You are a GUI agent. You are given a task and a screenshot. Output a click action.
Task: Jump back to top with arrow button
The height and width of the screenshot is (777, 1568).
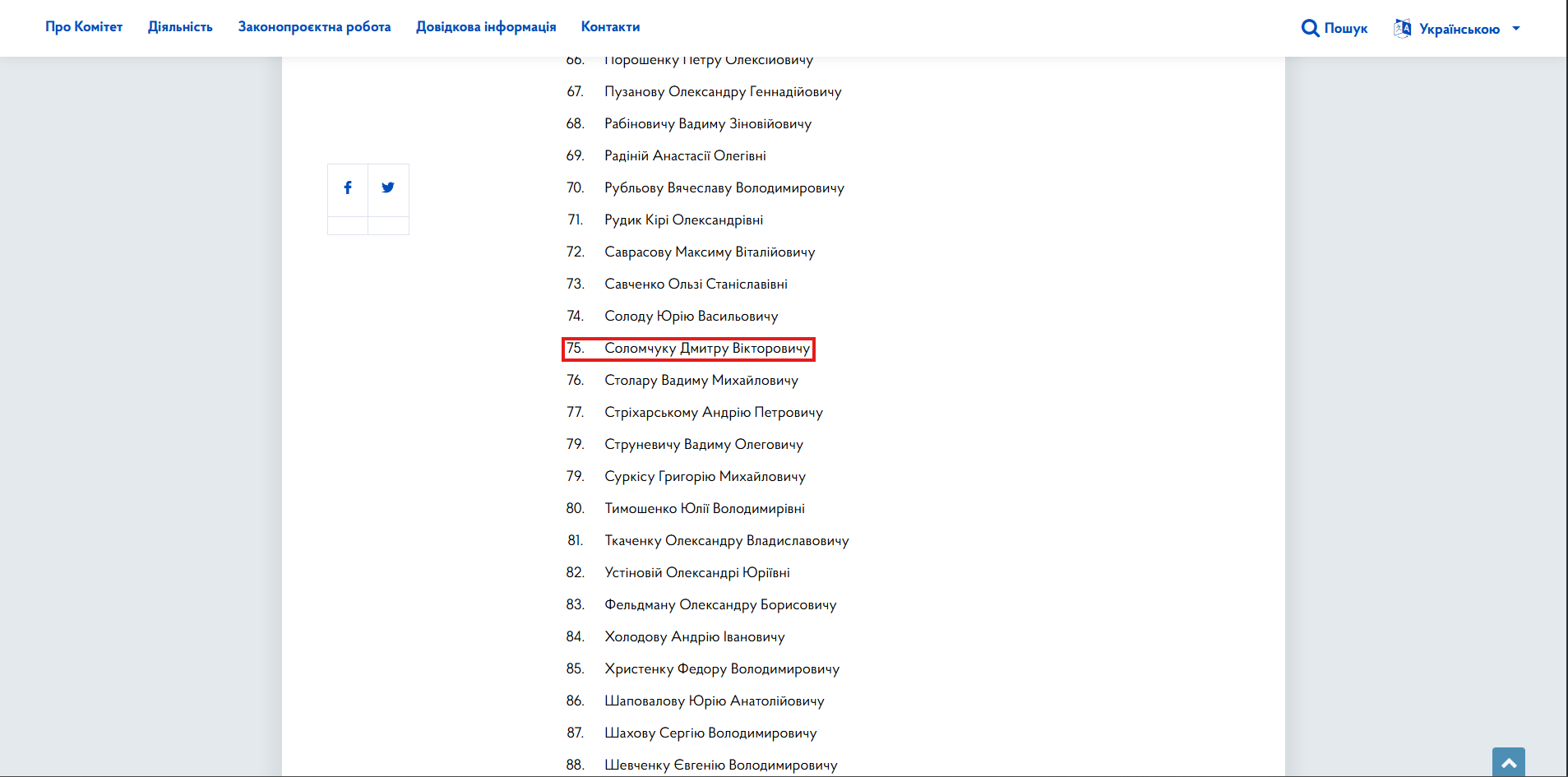[x=1509, y=762]
